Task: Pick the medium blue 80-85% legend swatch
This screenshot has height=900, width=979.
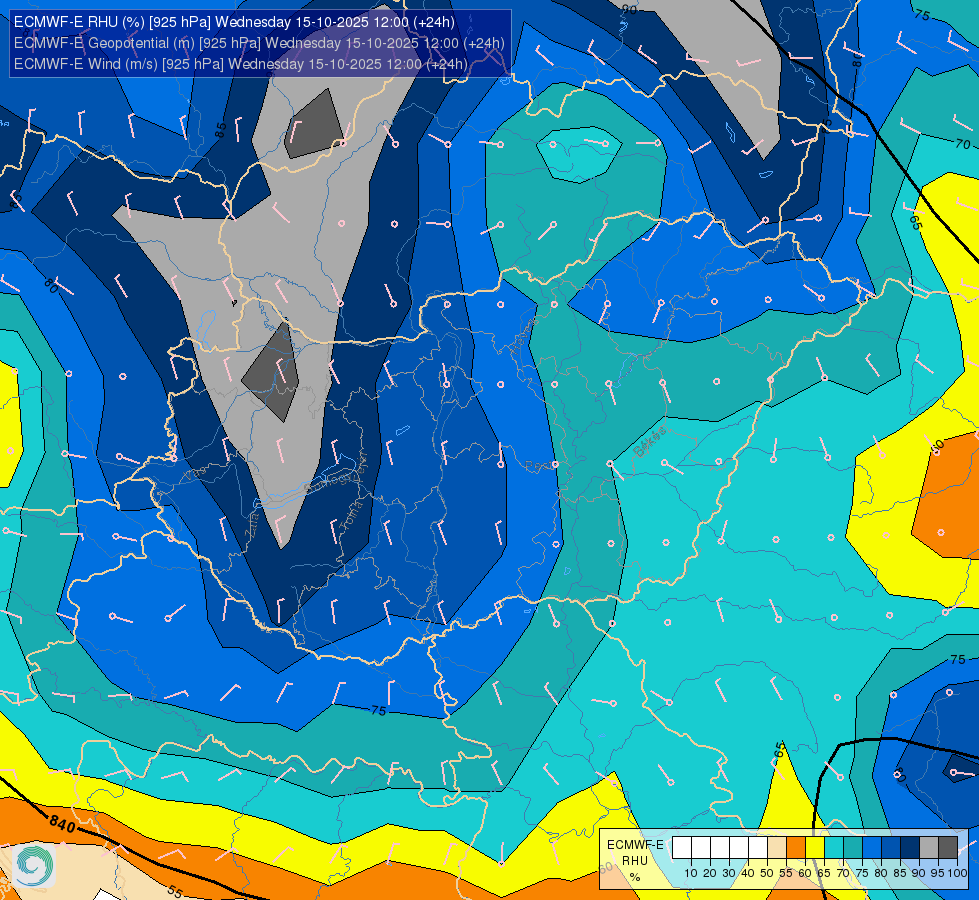Action: (x=891, y=848)
